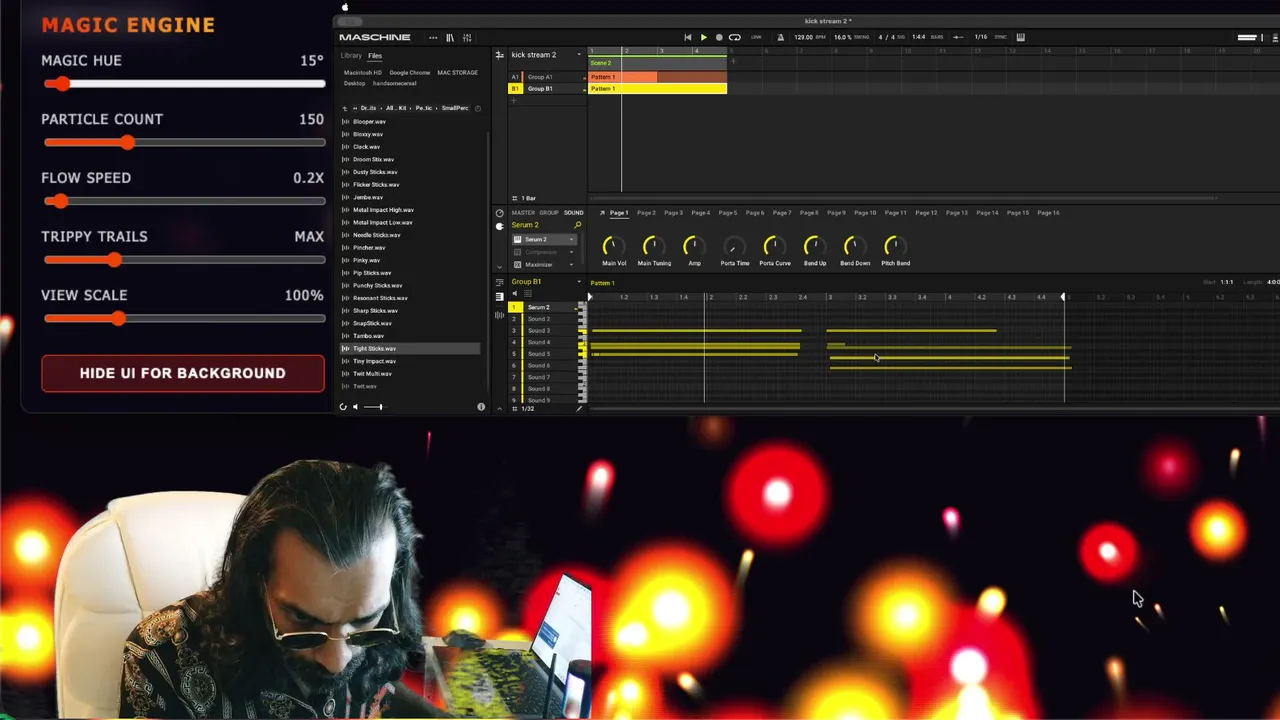
Task: Switch to the Library tab
Action: click(351, 56)
